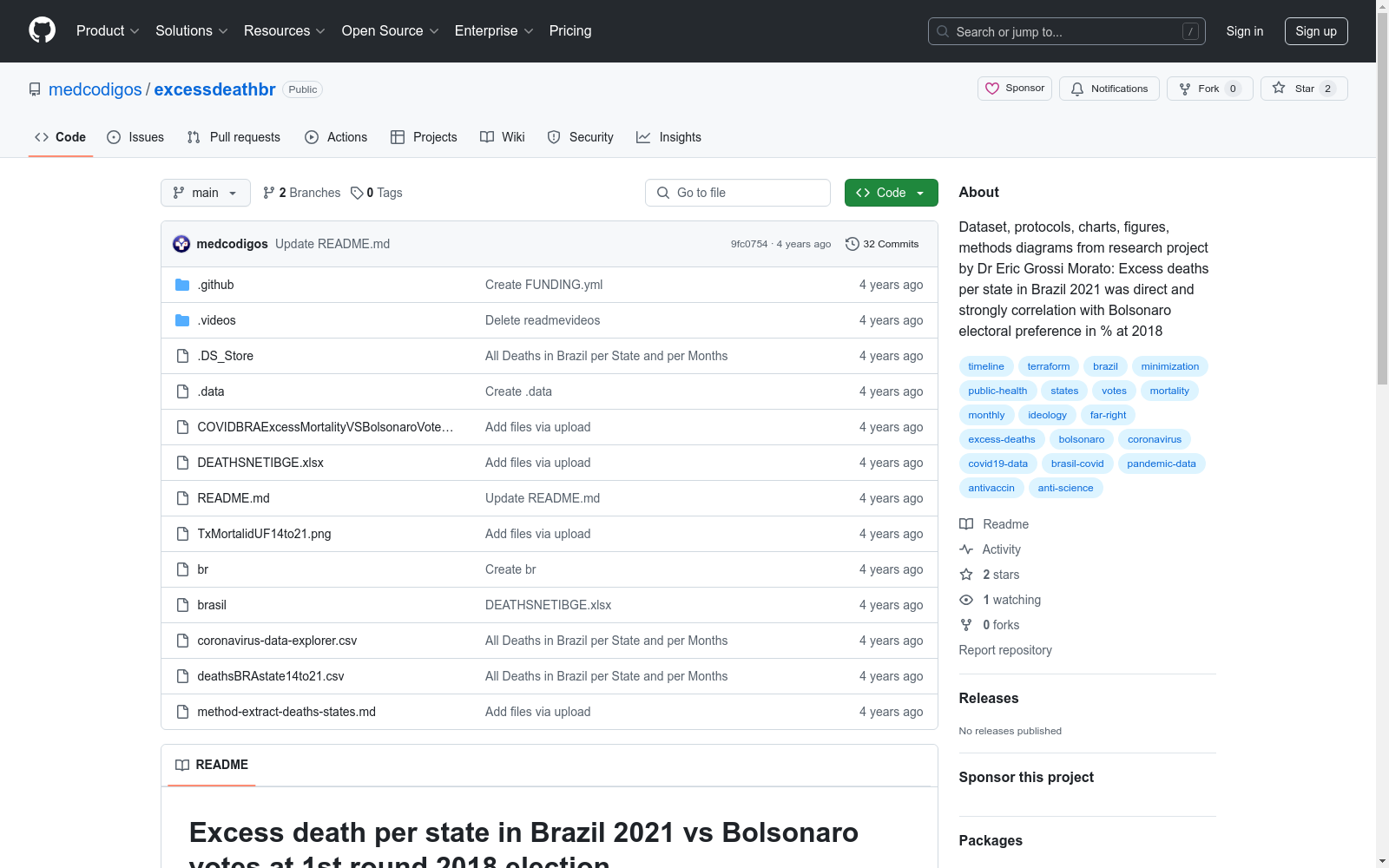Click the magnifier icon in Go to file
The height and width of the screenshot is (868, 1389).
[x=663, y=193]
